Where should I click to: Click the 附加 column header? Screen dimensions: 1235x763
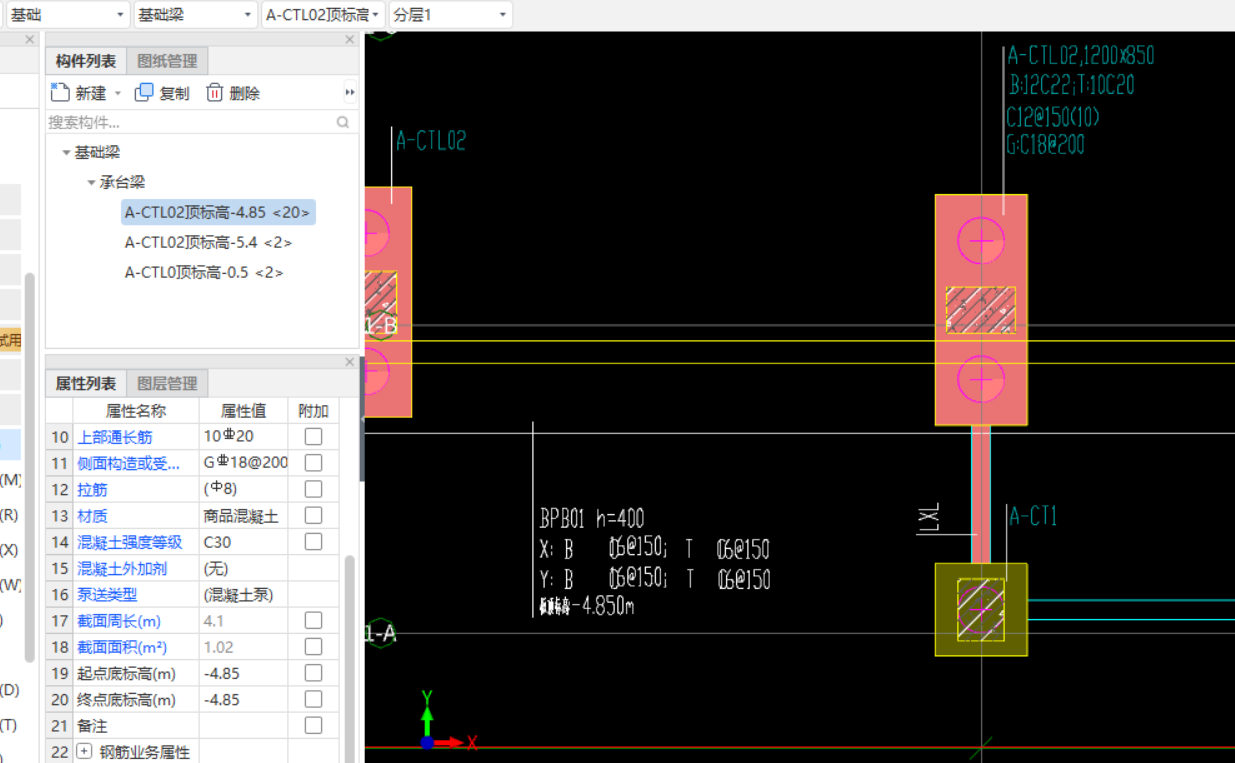point(313,411)
